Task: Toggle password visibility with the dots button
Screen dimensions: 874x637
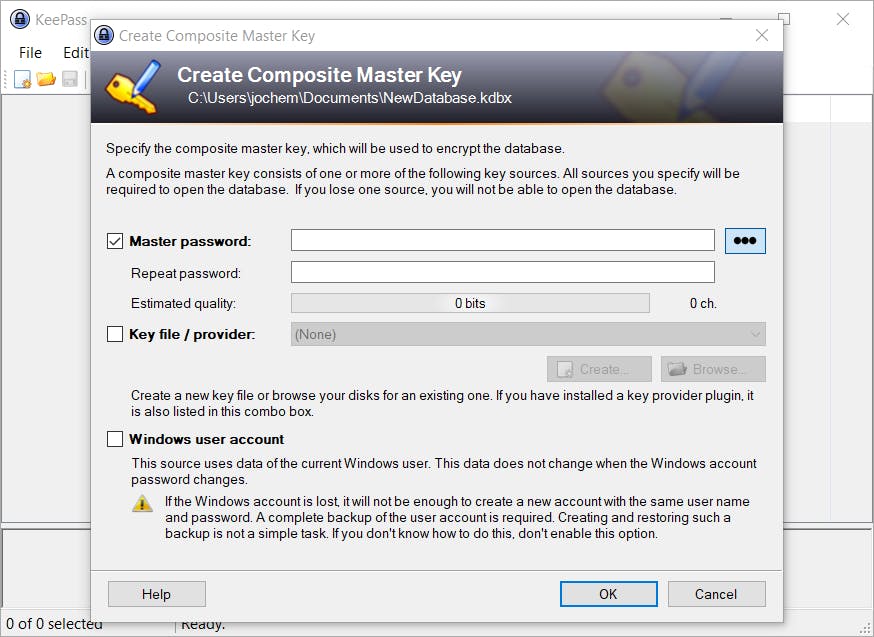Action: [x=745, y=241]
